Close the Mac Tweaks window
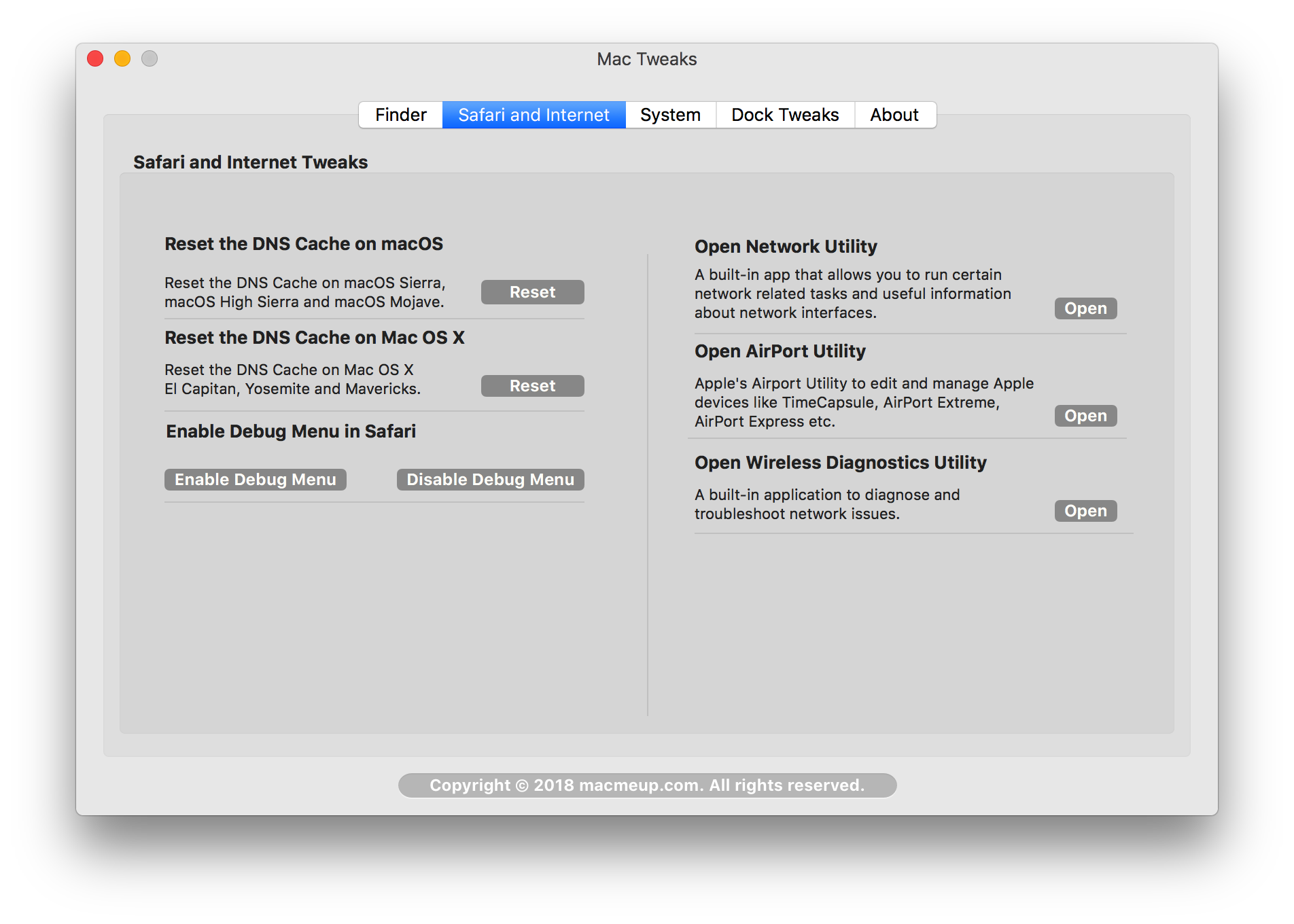 coord(95,59)
